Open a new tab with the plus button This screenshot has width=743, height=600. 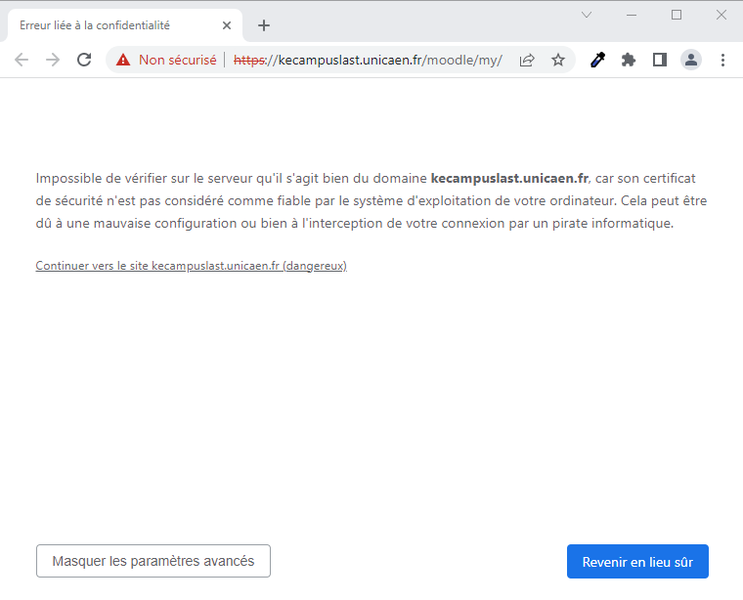point(264,25)
